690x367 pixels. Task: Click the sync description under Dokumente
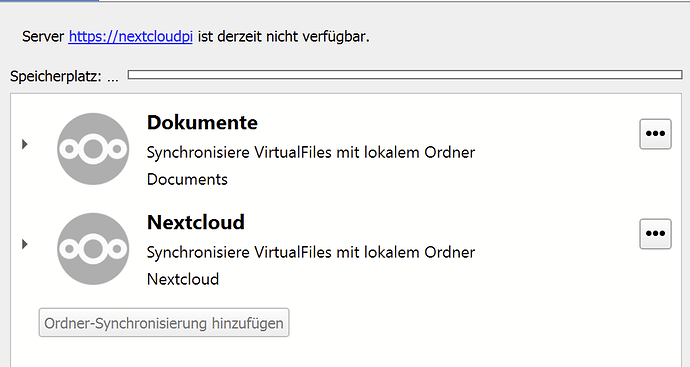coord(311,153)
